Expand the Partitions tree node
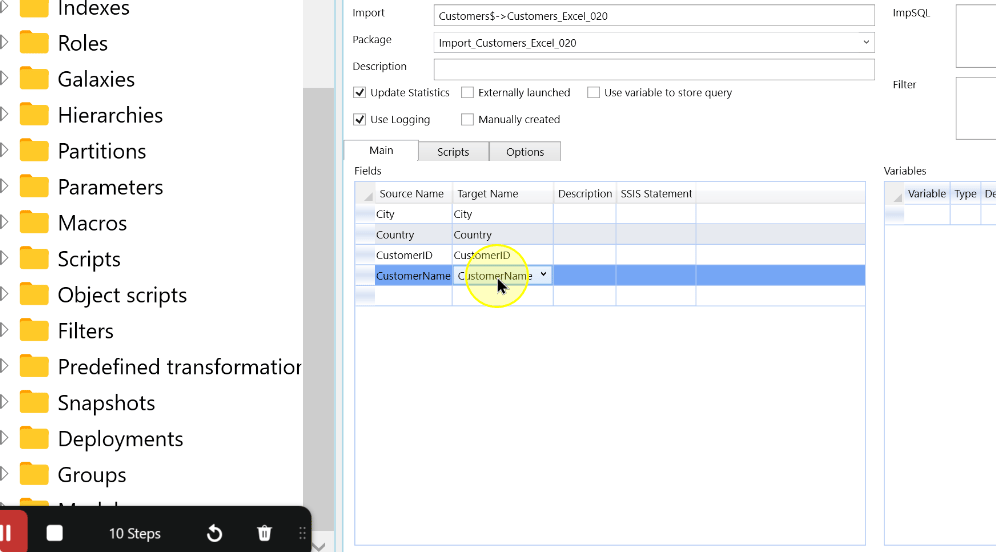996x552 pixels. tap(4, 150)
